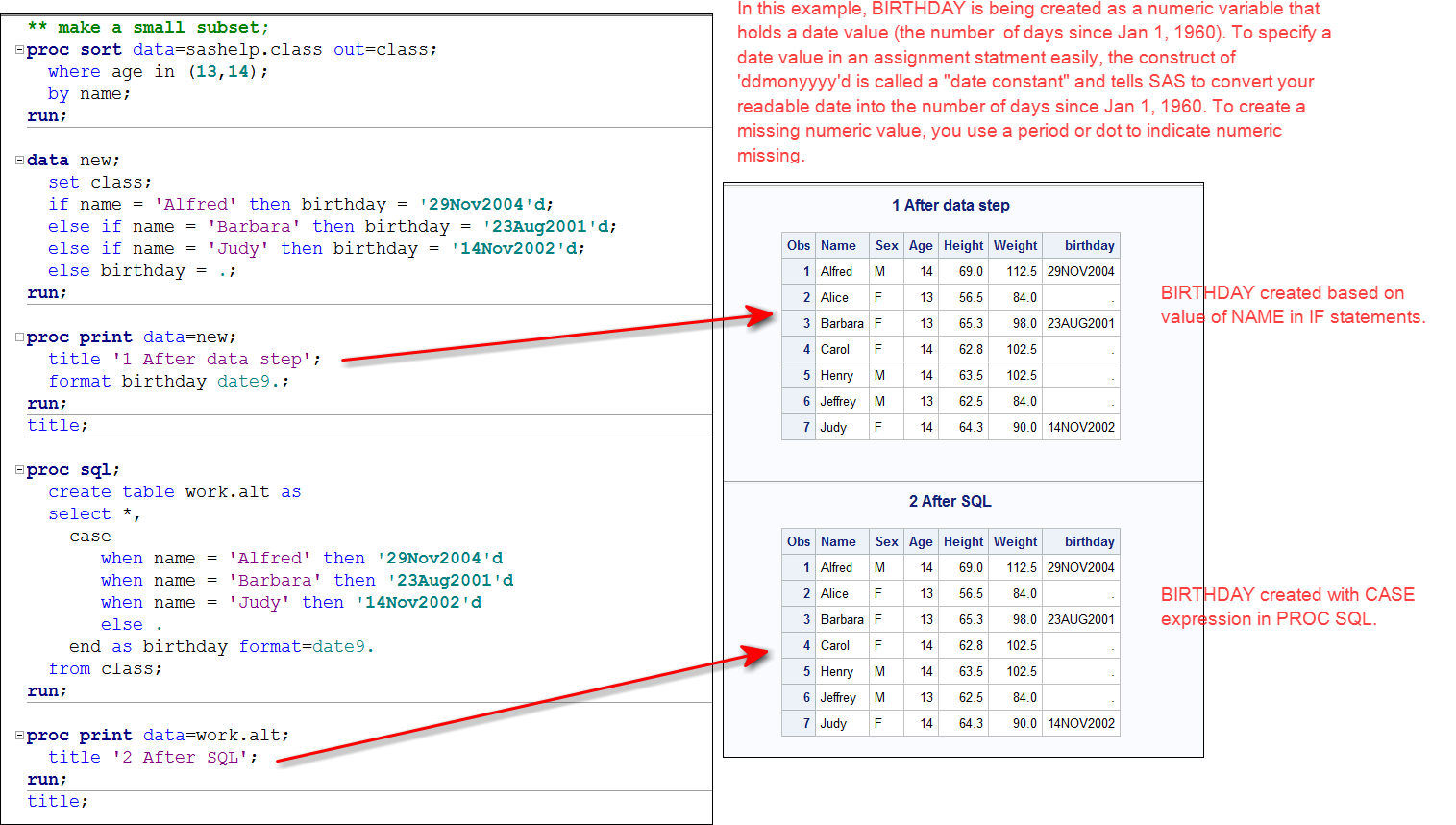Click the birthday column header in first table

[x=1081, y=245]
